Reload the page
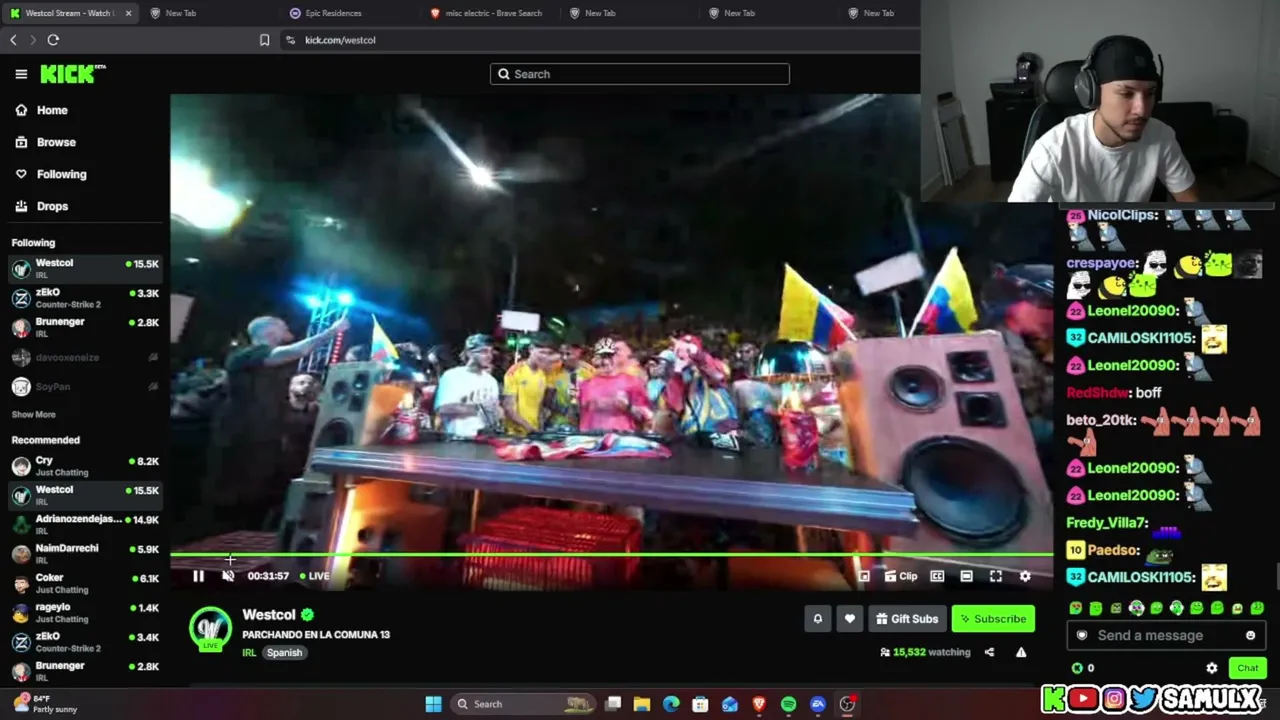 (x=53, y=40)
